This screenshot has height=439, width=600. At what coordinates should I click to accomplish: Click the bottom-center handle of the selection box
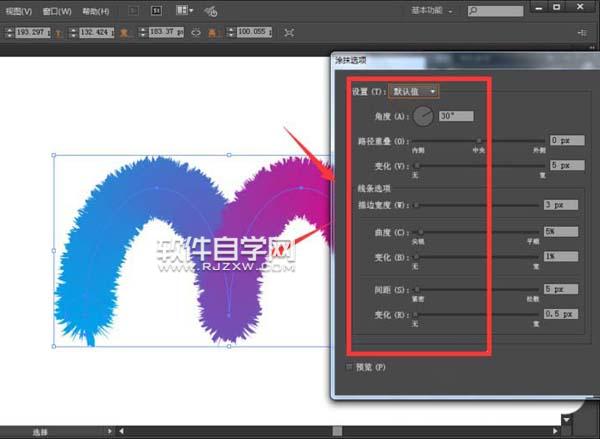tap(229, 346)
